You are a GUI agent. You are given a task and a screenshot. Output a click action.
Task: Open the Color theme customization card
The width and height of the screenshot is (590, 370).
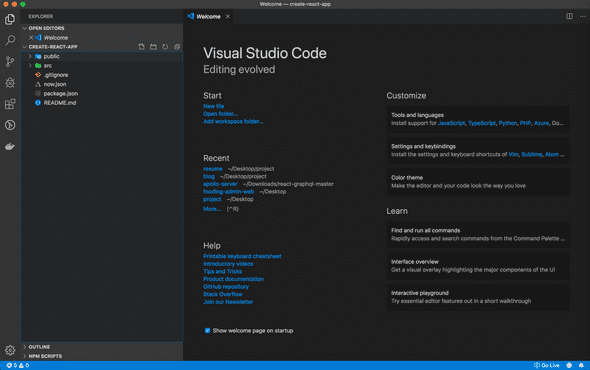click(478, 181)
